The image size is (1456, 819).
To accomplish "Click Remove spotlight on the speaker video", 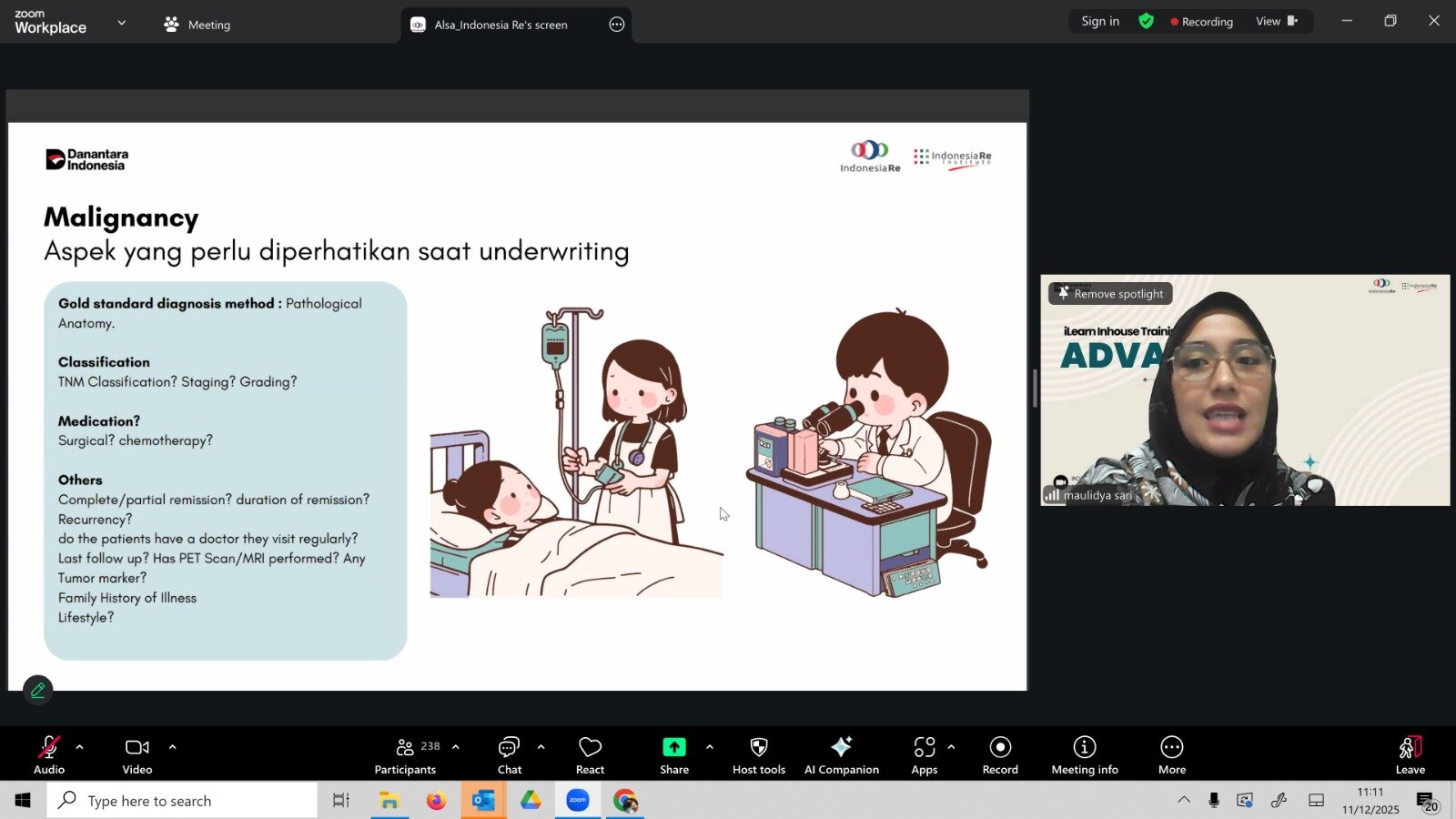I will coord(1110,294).
